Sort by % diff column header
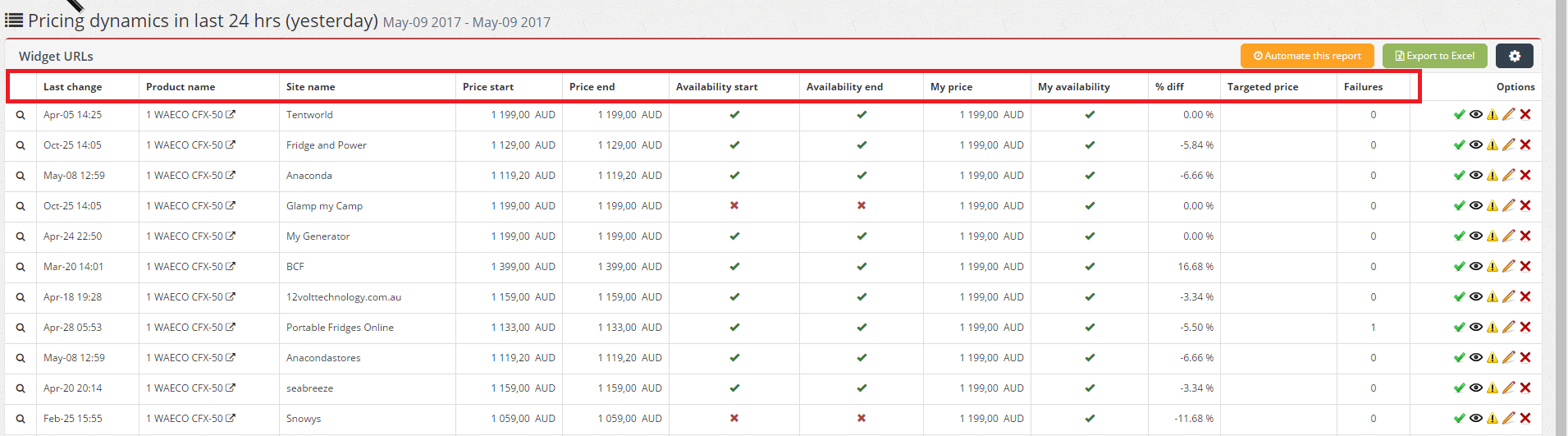This screenshot has width=1568, height=436. [x=1169, y=87]
